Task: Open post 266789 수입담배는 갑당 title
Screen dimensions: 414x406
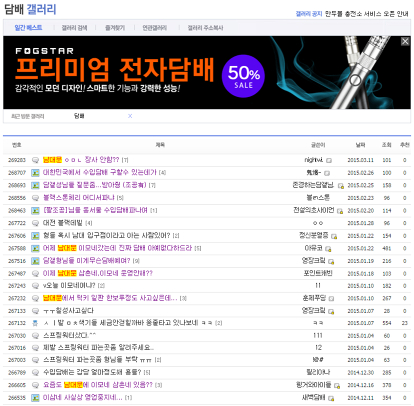Action: [92, 372]
